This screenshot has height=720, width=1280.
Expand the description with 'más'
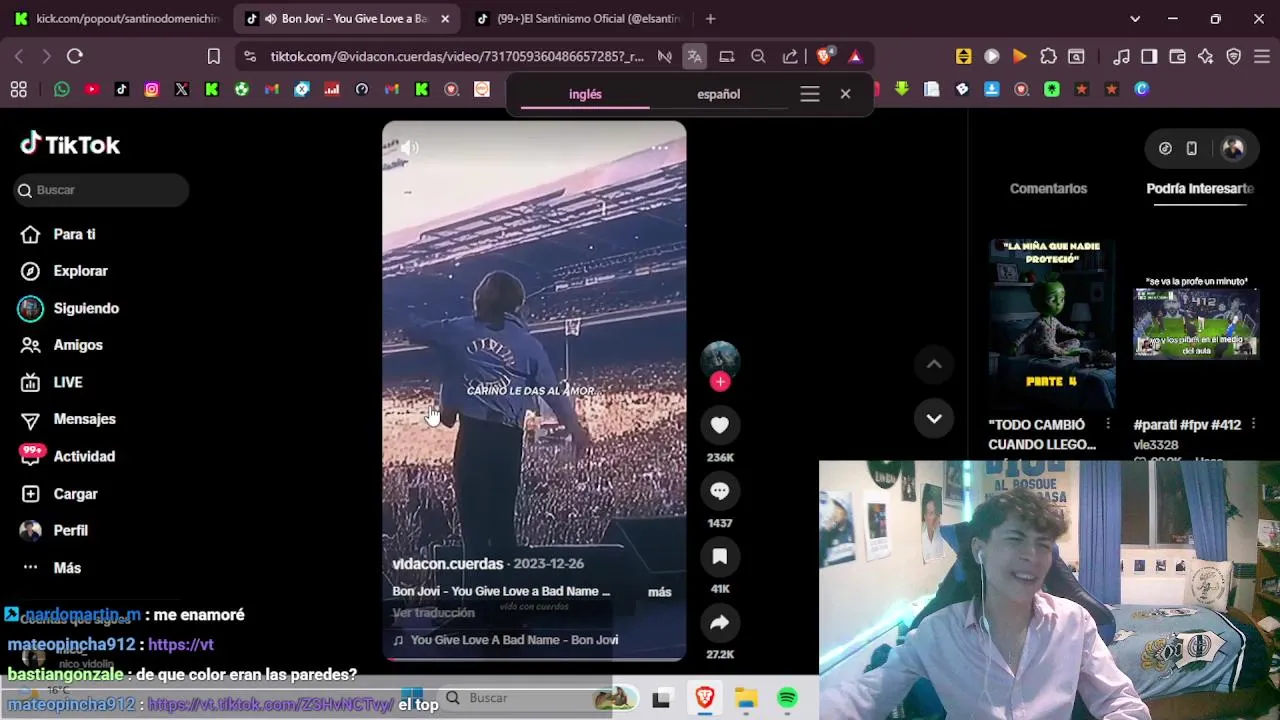pos(660,592)
